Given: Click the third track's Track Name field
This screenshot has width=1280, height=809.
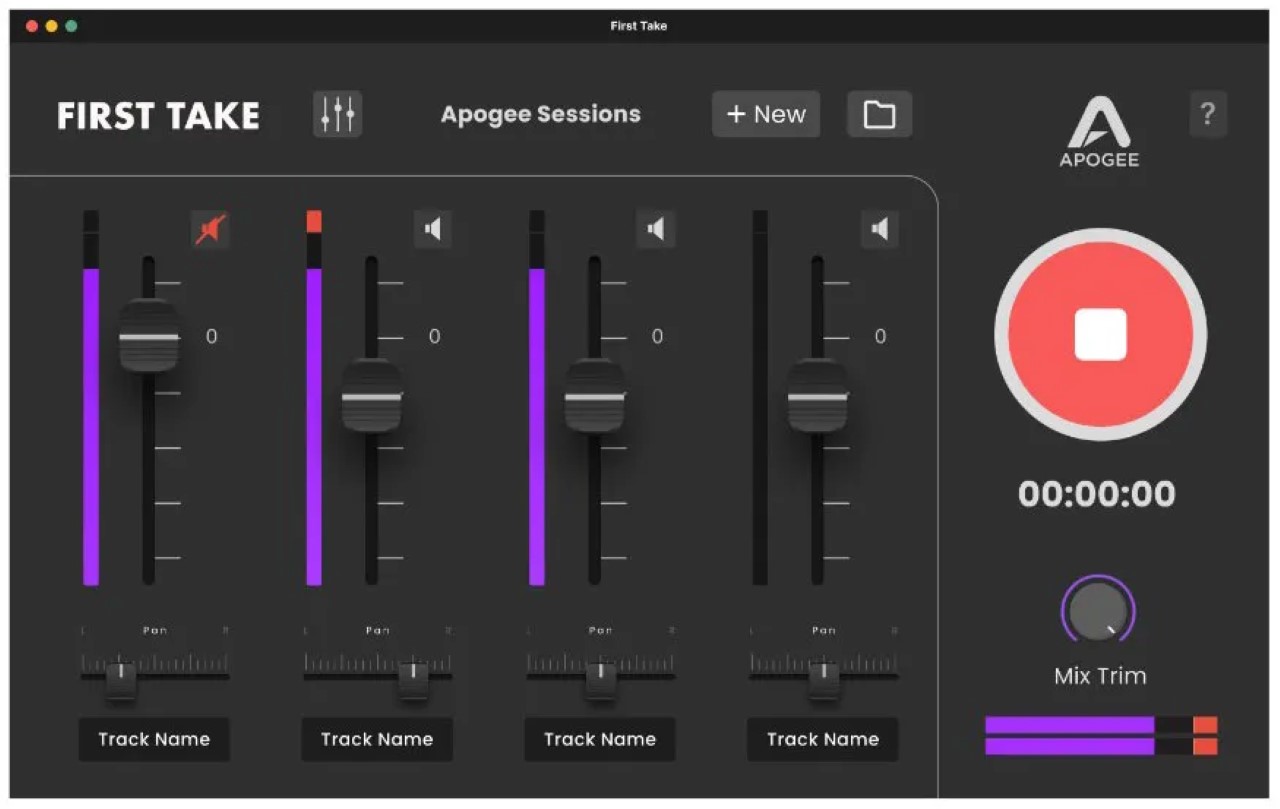Looking at the screenshot, I should coord(600,739).
